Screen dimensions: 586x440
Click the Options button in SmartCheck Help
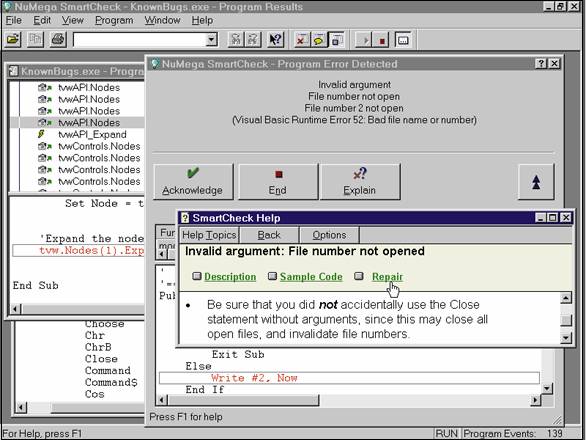pyautogui.click(x=329, y=235)
